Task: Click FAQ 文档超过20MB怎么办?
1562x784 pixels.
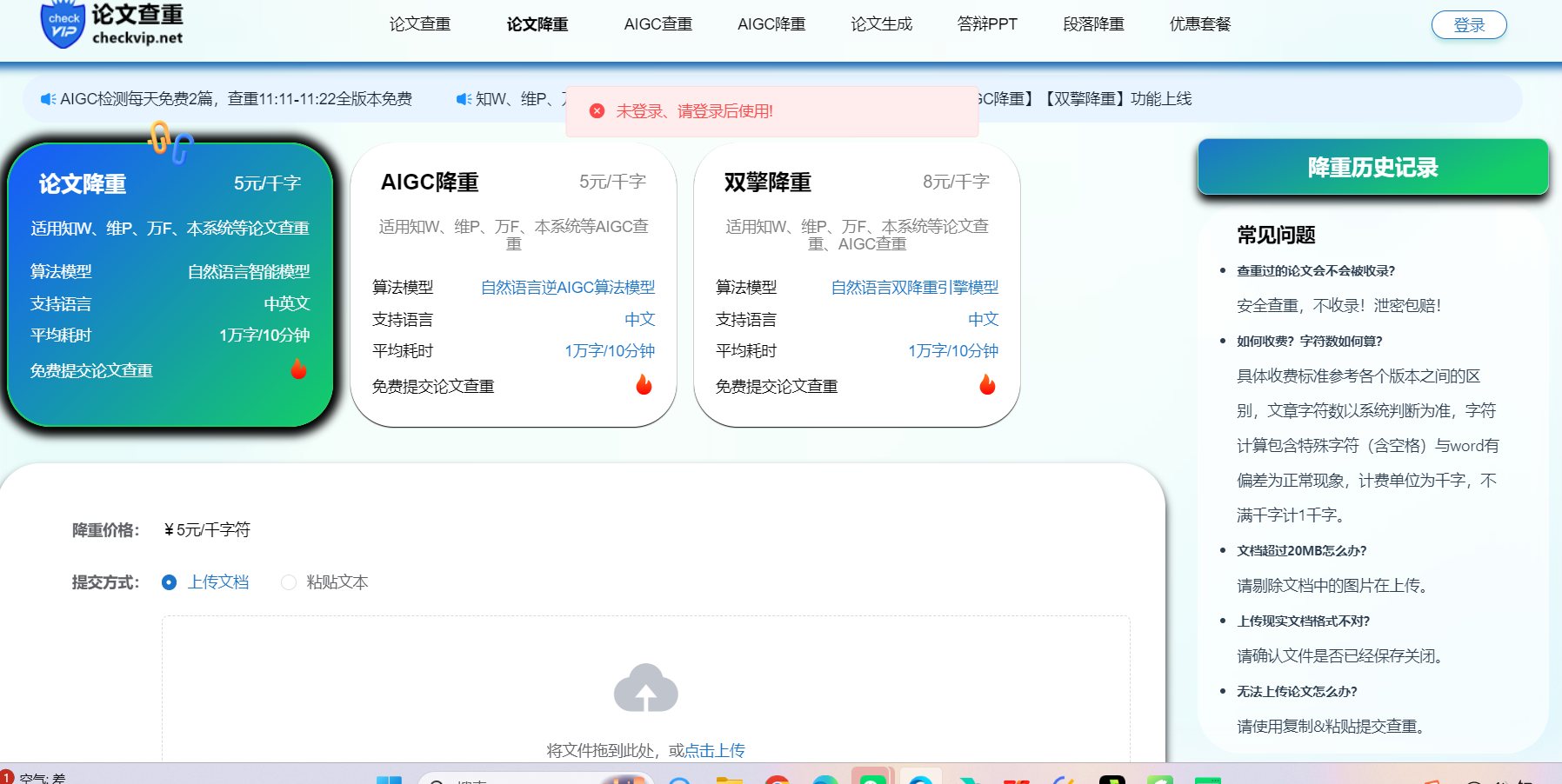Action: [x=1302, y=551]
